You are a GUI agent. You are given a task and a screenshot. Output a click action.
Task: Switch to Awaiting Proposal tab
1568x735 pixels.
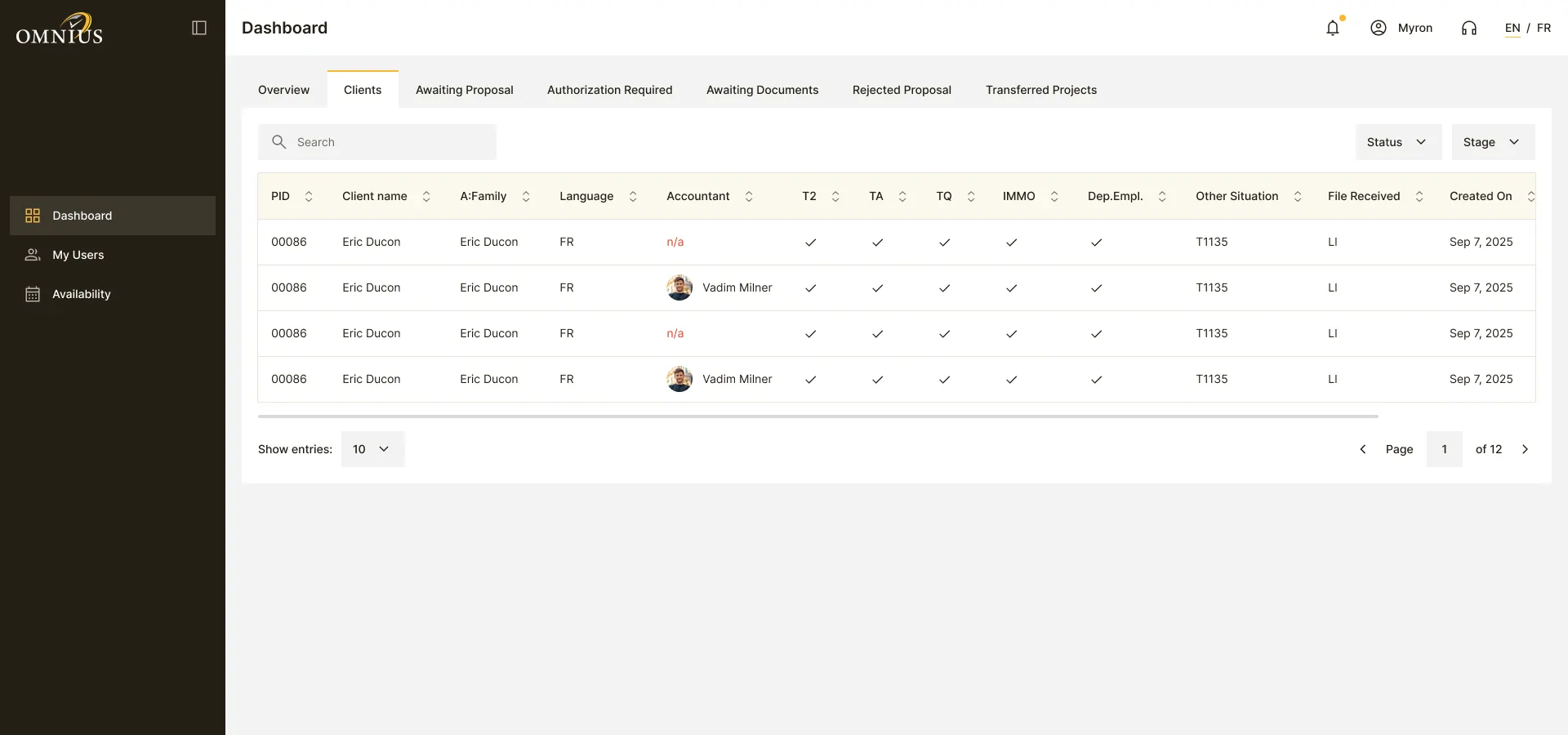465,90
